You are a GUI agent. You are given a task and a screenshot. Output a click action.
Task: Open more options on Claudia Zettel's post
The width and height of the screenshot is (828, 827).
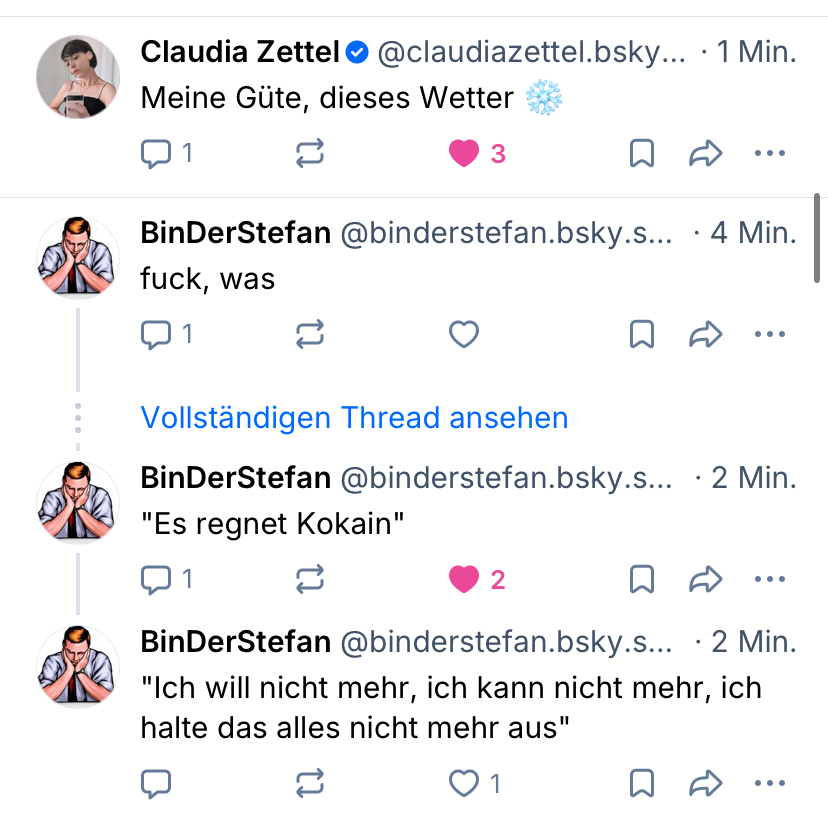coord(770,153)
